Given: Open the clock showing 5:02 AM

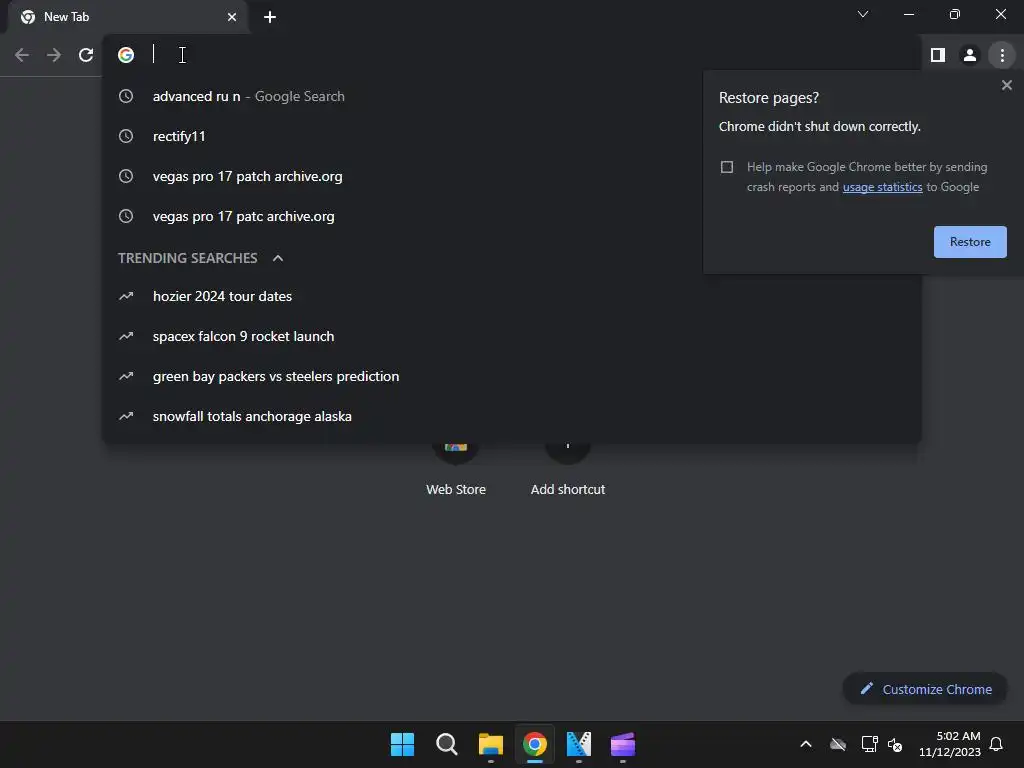Looking at the screenshot, I should (x=950, y=744).
